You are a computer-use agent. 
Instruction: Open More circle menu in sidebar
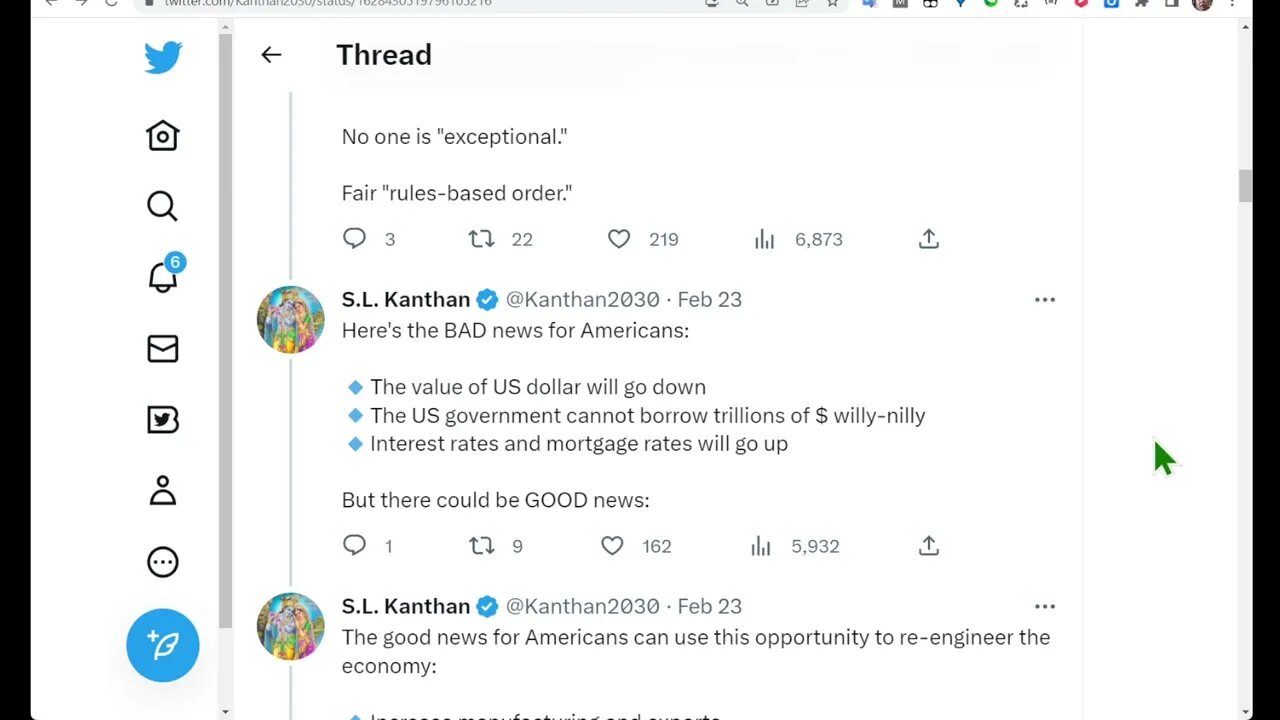pyautogui.click(x=162, y=562)
